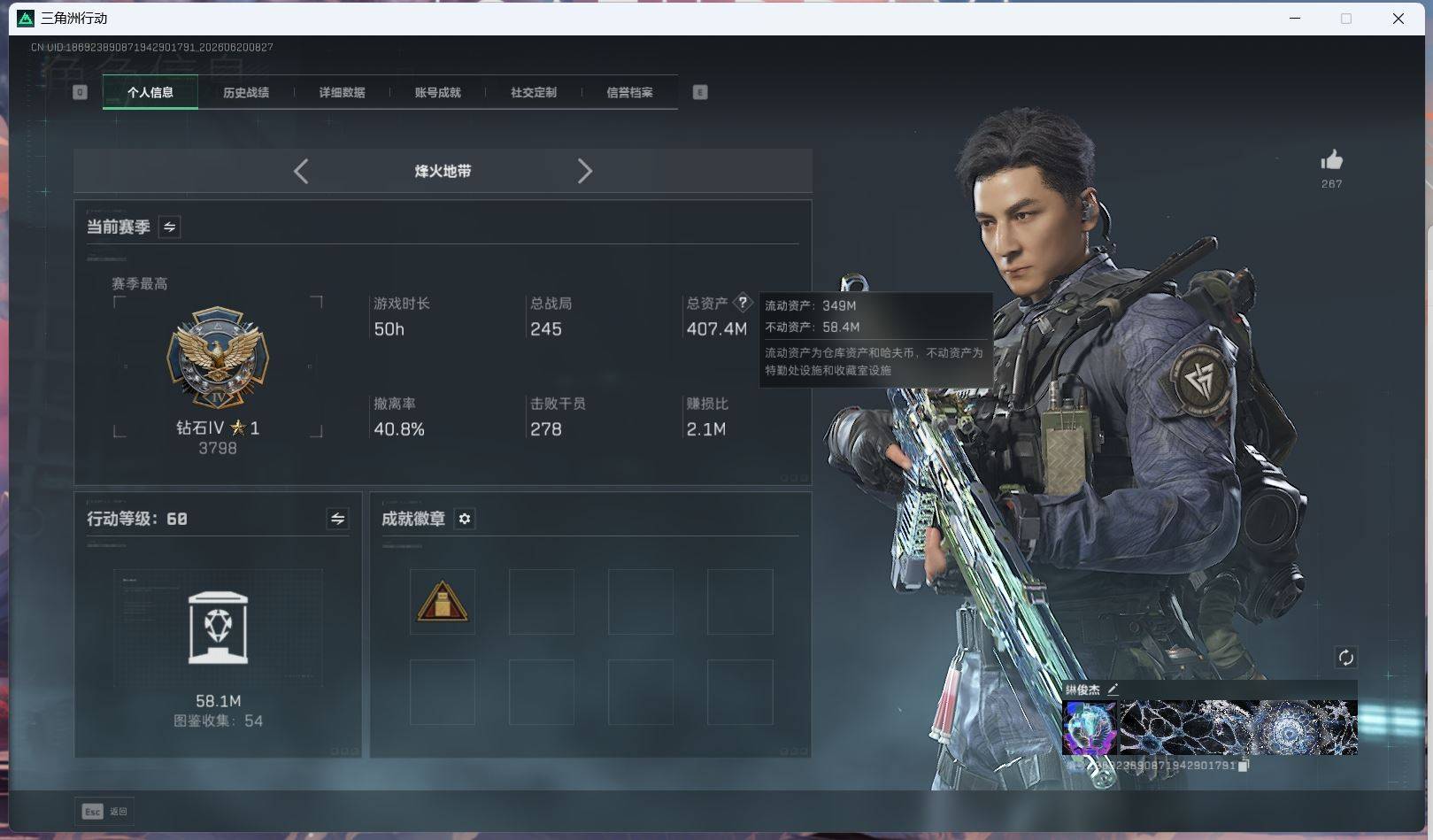Viewport: 1433px width, 840px height.
Task: Click the CN UID text at the top
Action: coord(152,47)
